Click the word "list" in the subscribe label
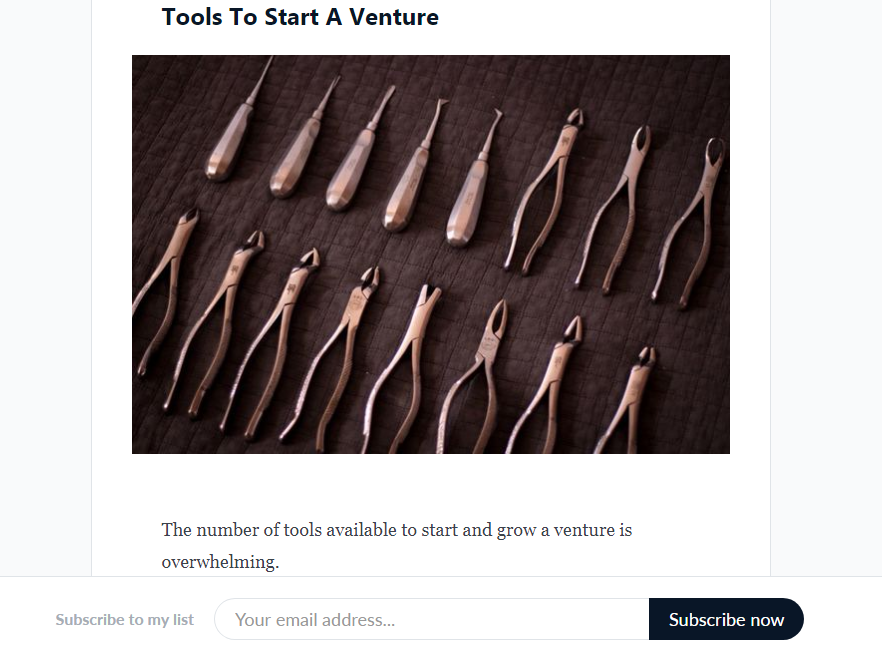Image resolution: width=882 pixels, height=654 pixels. (x=183, y=620)
